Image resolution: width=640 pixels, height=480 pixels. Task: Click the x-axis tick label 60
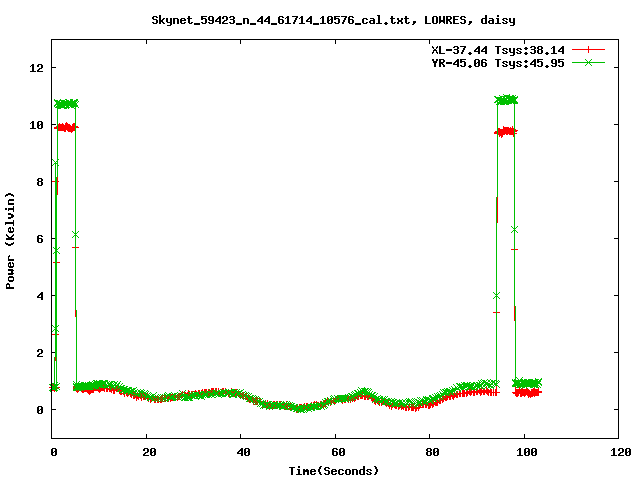coord(338,452)
